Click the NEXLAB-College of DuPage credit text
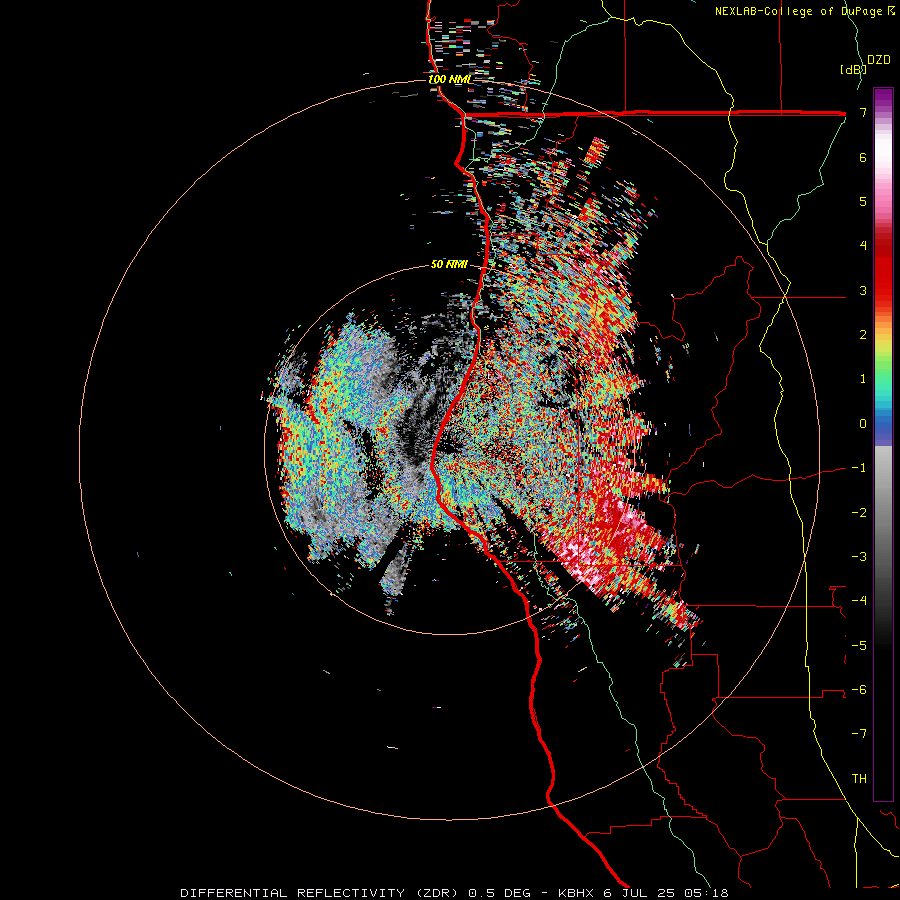 point(801,11)
